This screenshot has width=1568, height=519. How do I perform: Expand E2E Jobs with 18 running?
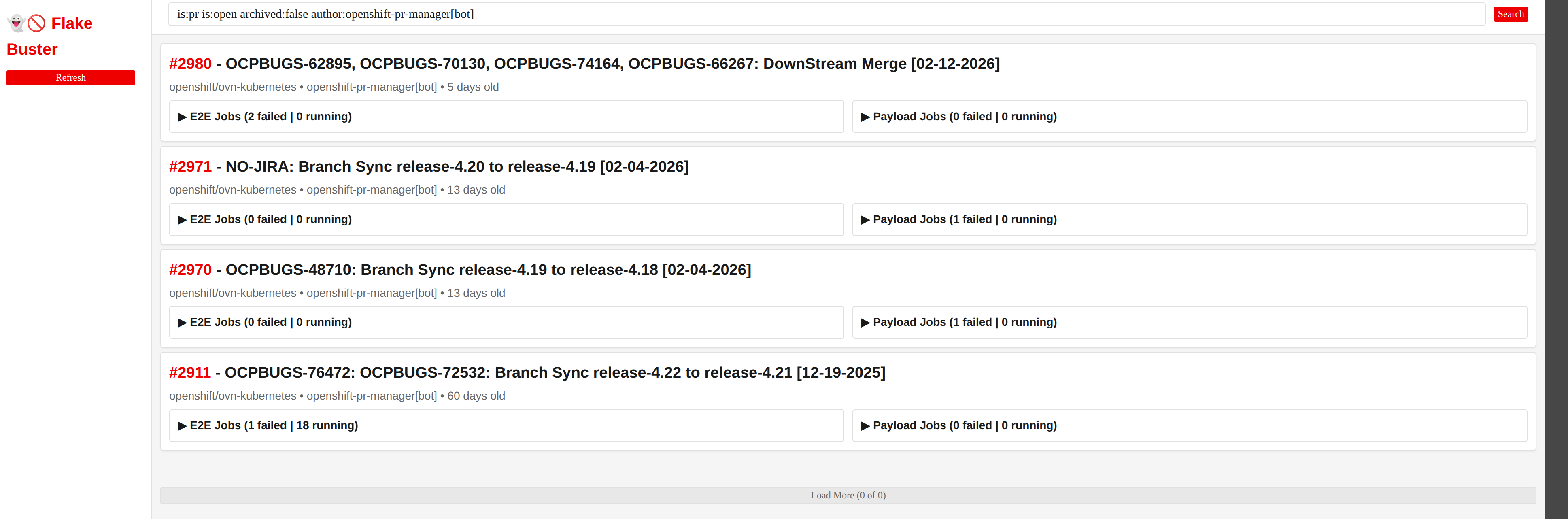pyautogui.click(x=506, y=425)
